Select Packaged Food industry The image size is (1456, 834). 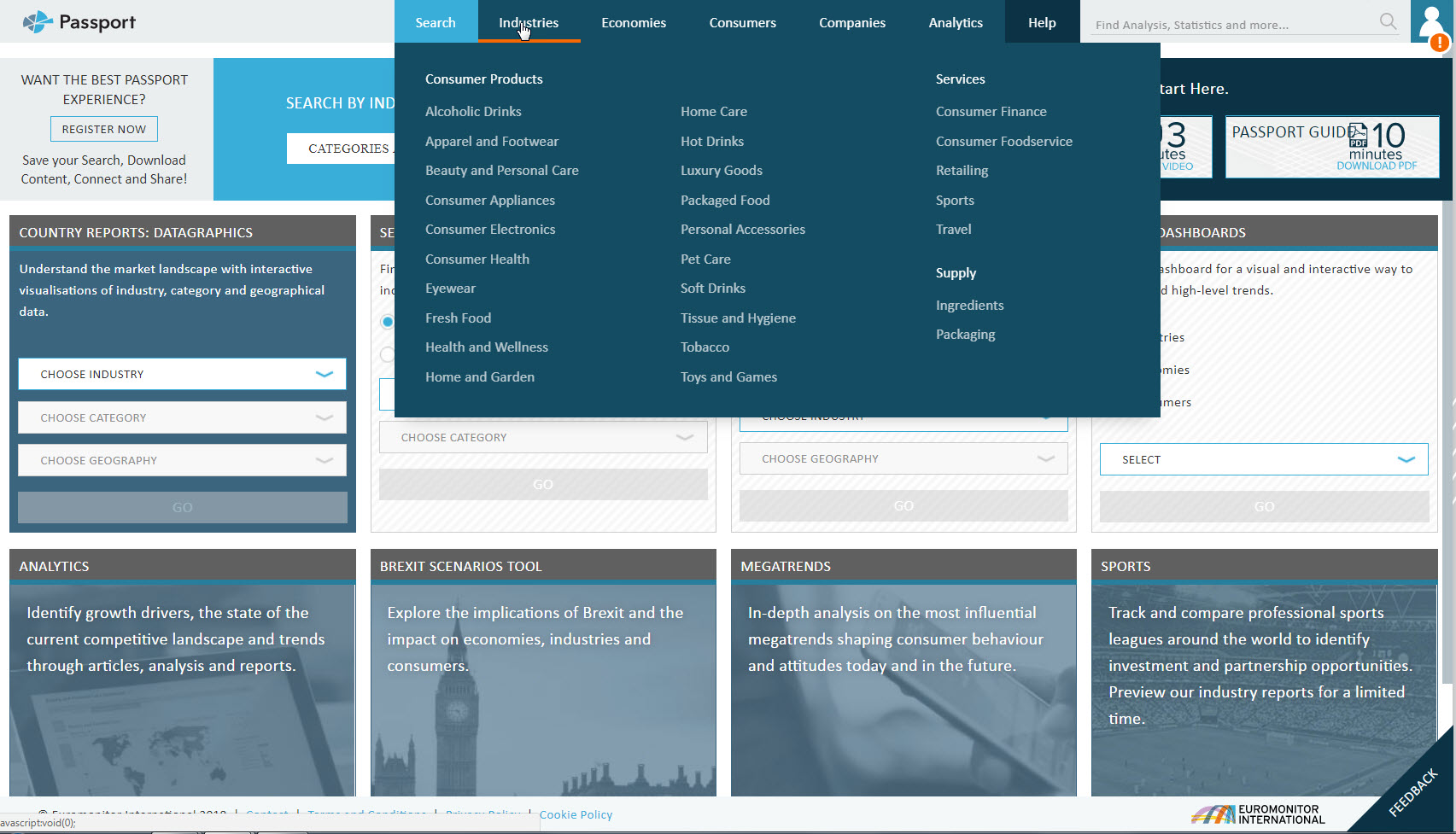725,201
